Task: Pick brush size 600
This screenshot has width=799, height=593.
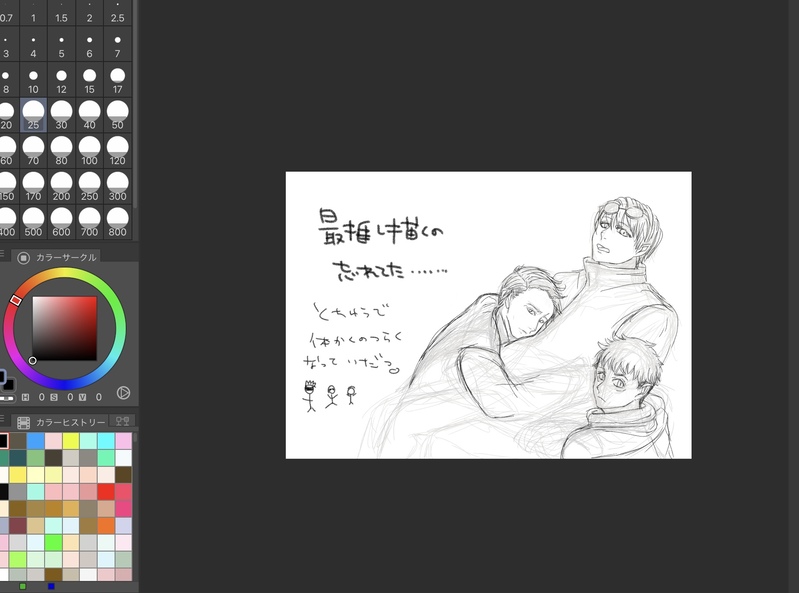Action: pos(61,223)
